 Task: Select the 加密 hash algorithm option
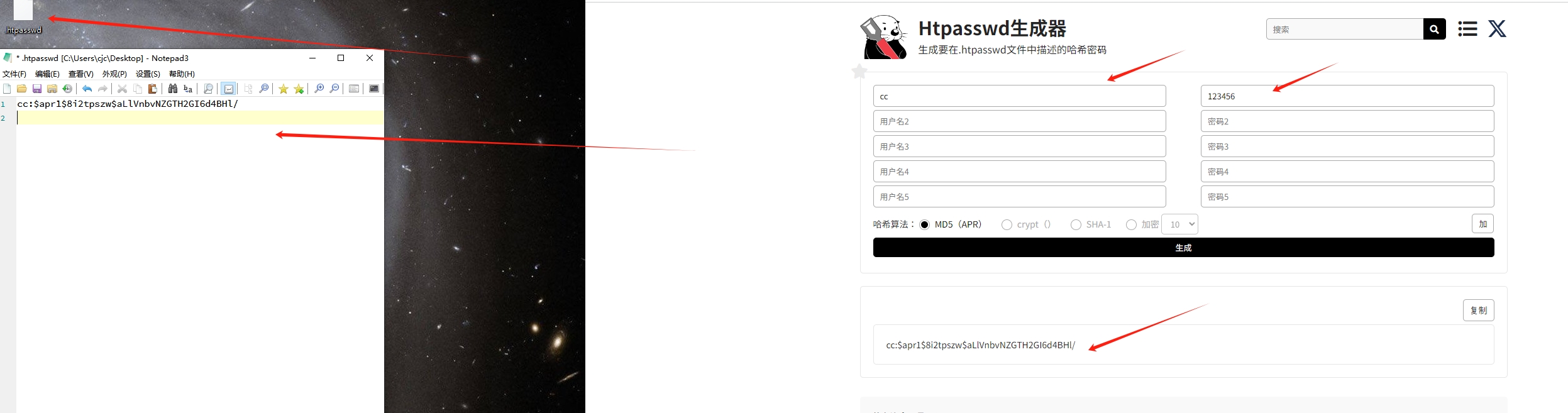[1131, 224]
